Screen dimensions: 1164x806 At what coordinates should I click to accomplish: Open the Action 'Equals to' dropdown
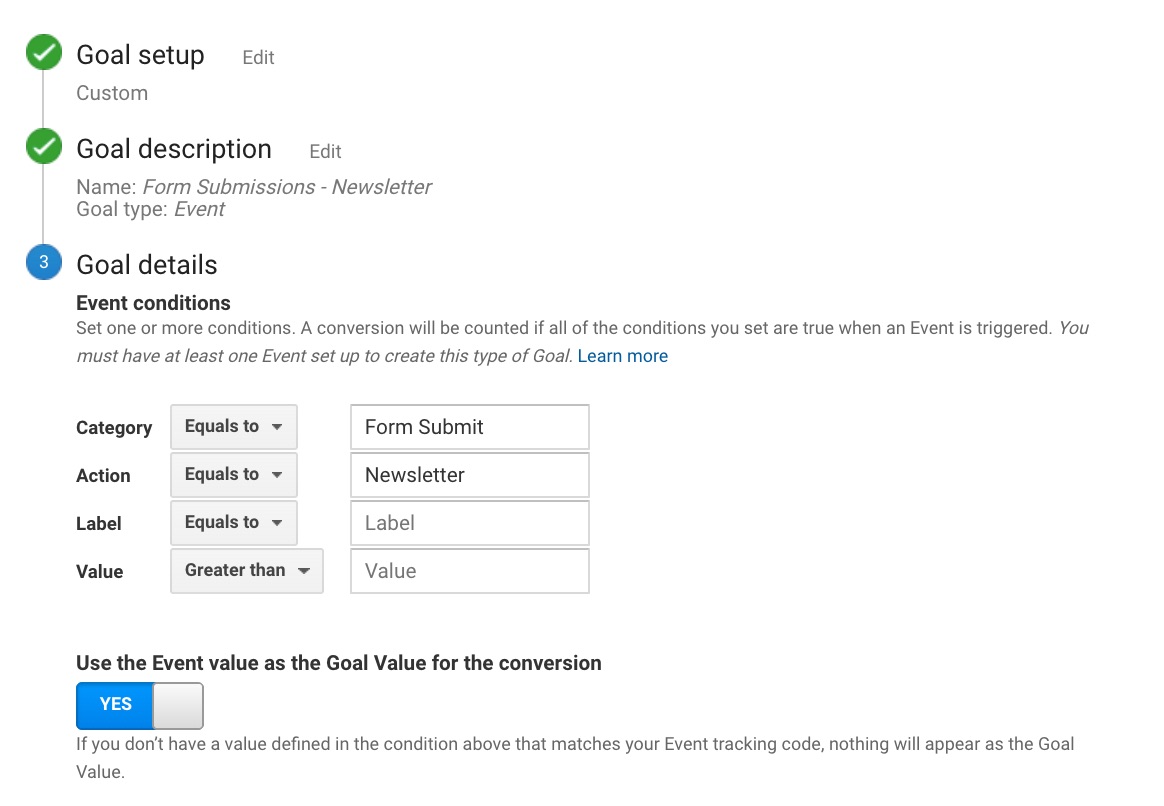pyautogui.click(x=234, y=475)
